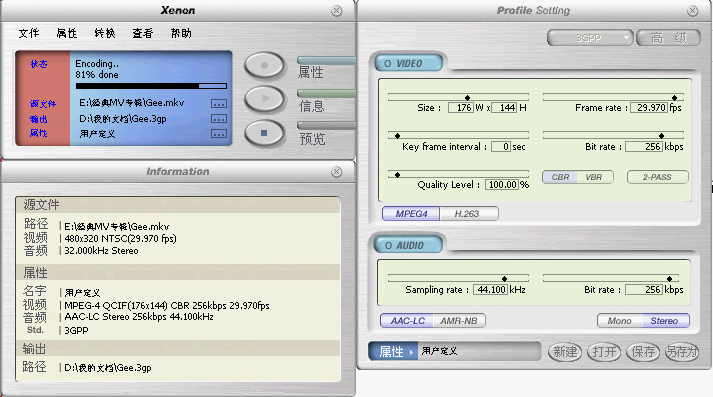The height and width of the screenshot is (397, 713).
Task: Click the round record button
Action: click(x=265, y=65)
